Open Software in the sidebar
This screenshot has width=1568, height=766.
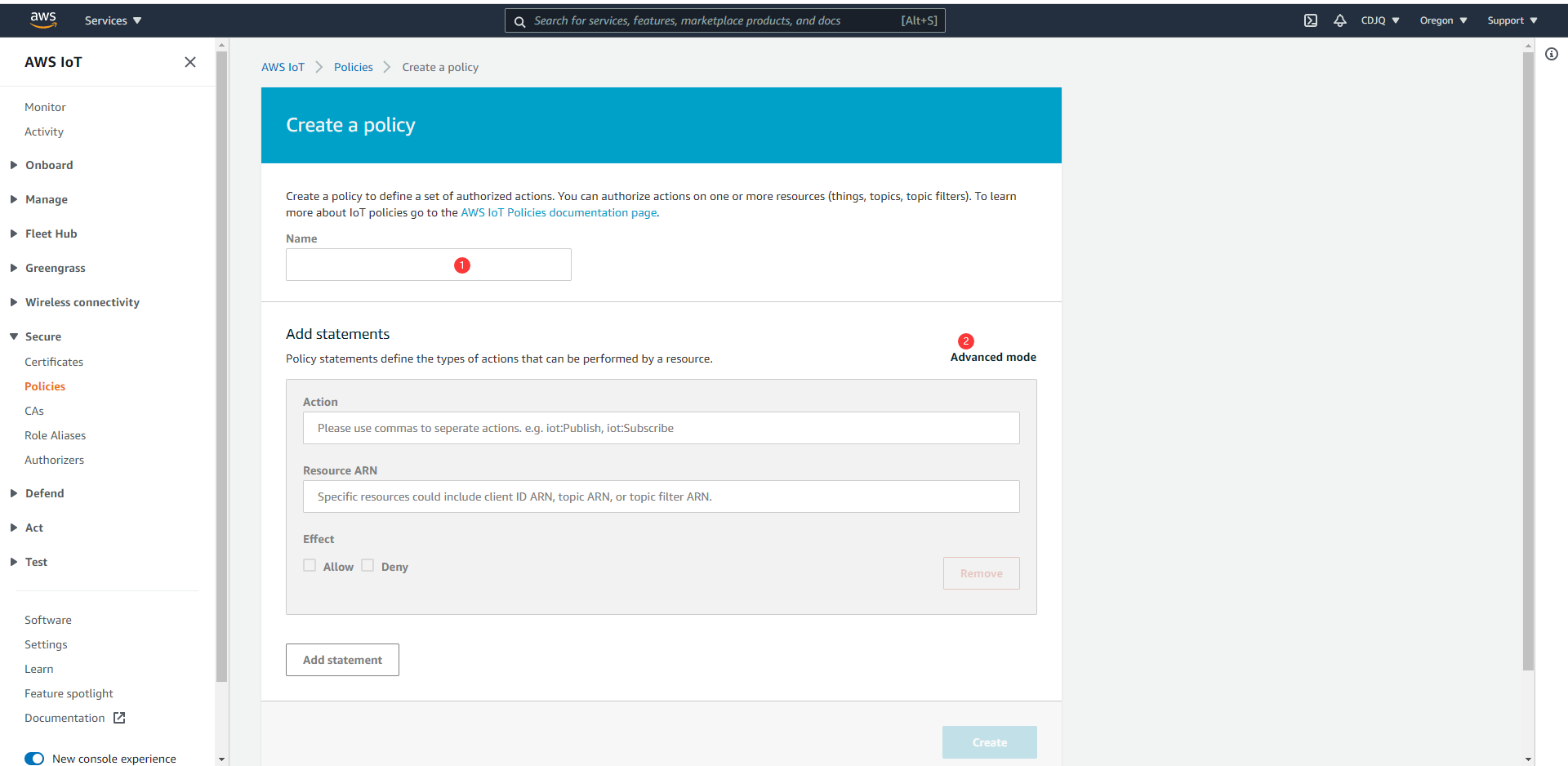[48, 620]
